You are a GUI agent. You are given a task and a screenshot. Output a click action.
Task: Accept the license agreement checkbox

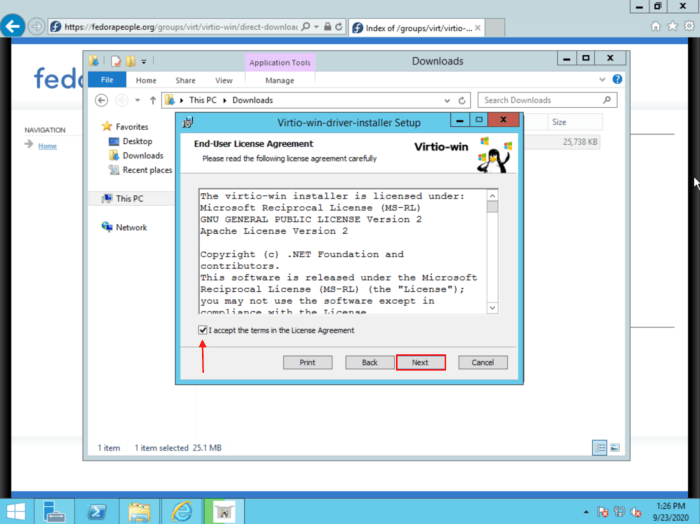click(x=203, y=330)
